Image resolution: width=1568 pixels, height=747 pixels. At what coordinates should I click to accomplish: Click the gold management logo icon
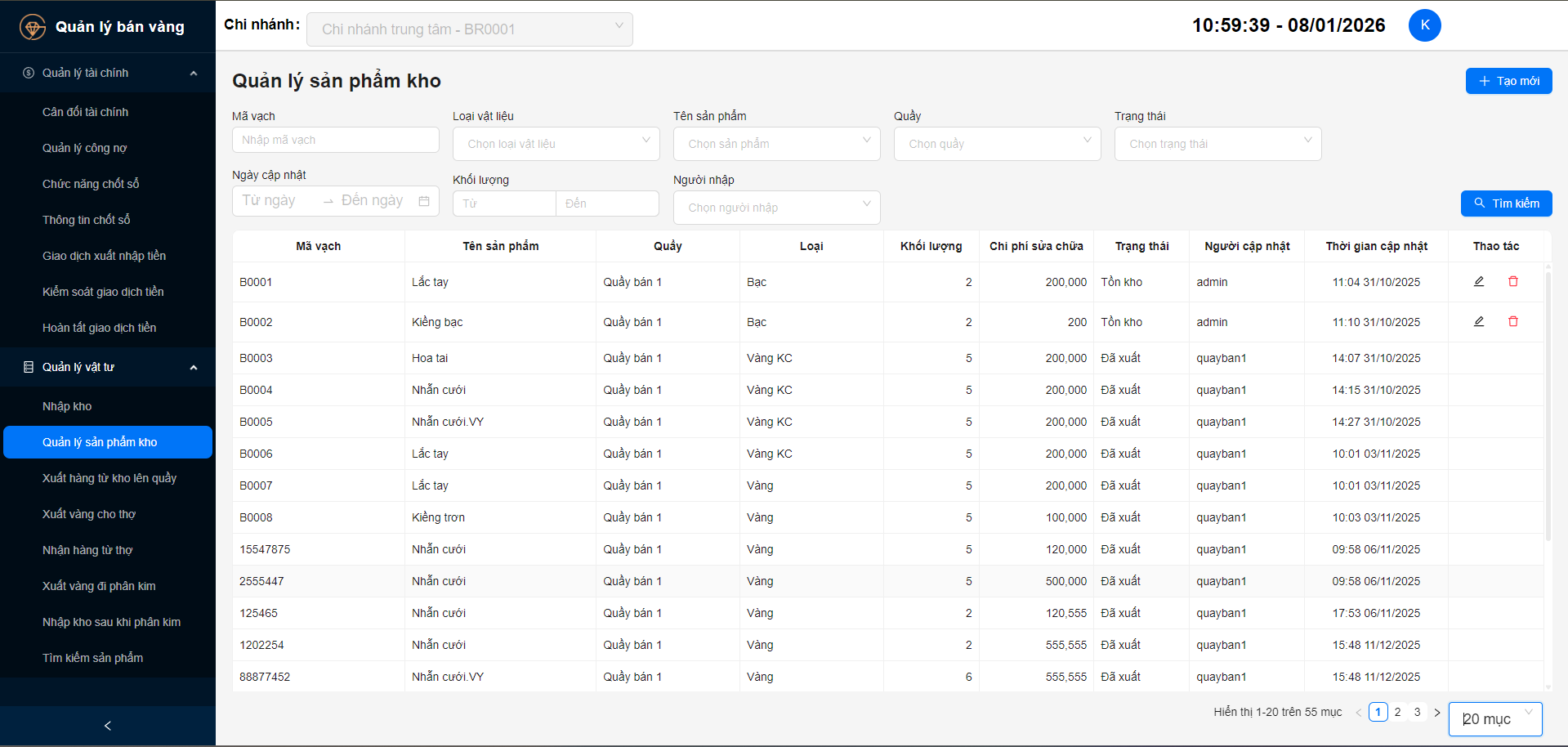(x=33, y=27)
